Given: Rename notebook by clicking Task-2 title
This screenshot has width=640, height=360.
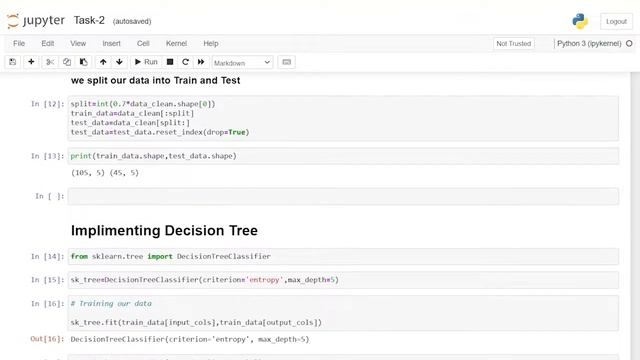Looking at the screenshot, I should pos(89,20).
